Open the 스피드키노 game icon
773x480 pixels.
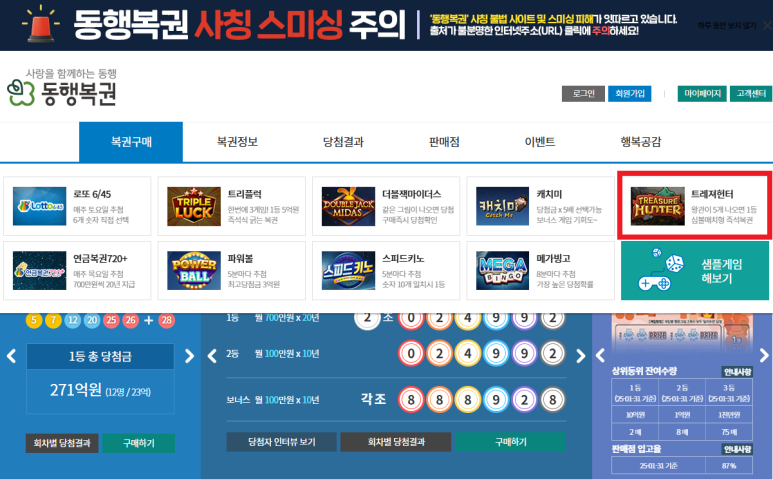coord(348,271)
